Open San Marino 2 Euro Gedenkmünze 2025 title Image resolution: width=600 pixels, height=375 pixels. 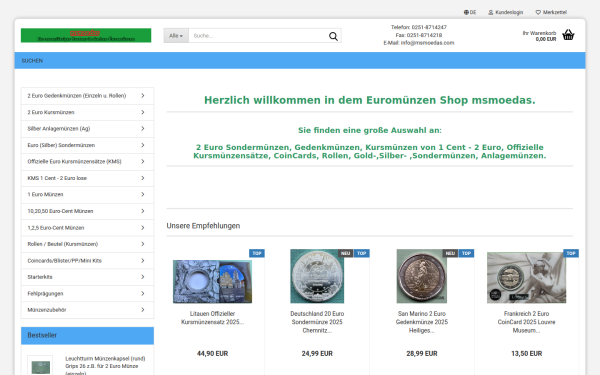point(422,322)
